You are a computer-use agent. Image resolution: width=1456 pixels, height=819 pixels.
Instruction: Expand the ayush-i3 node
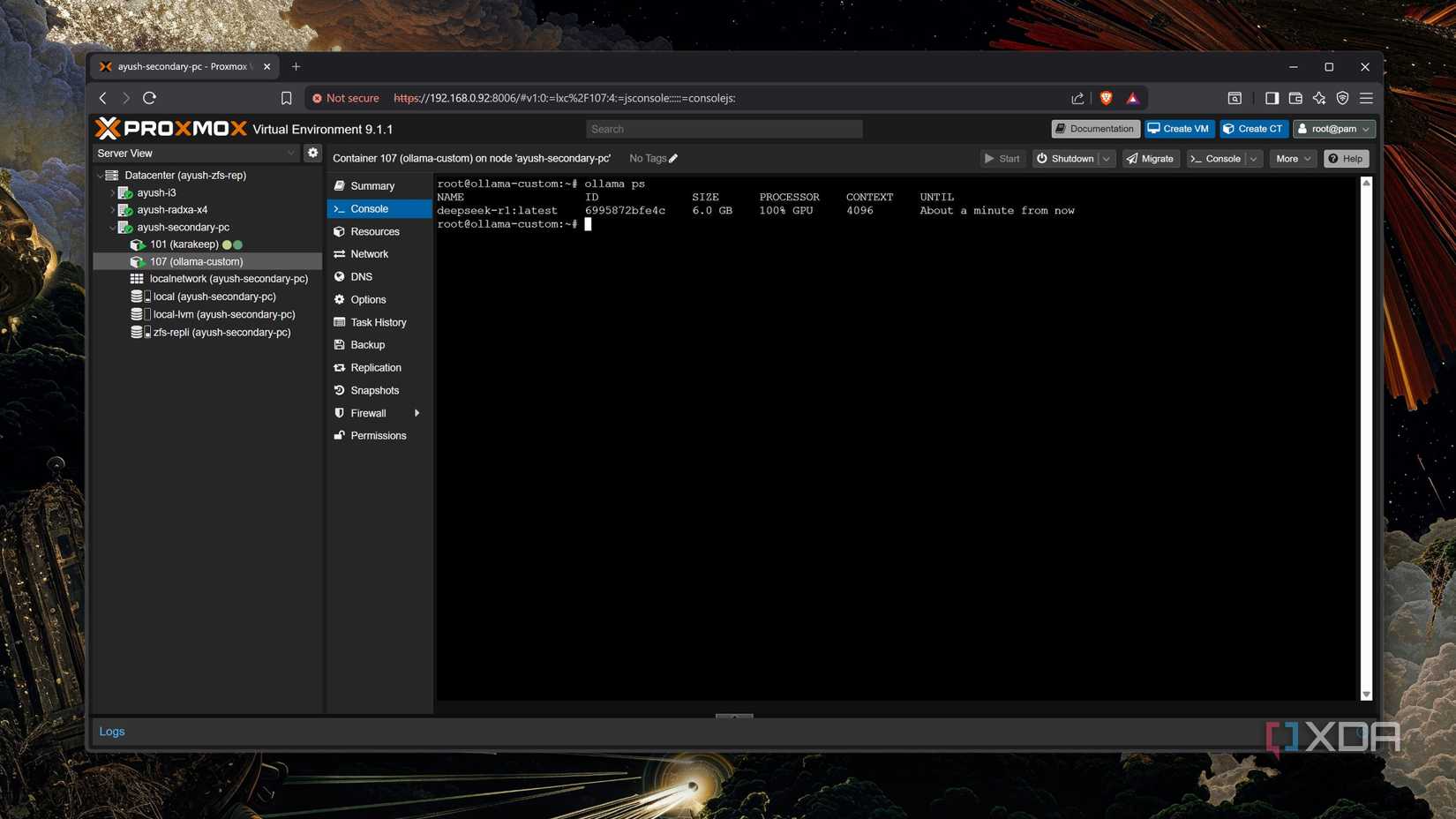112,192
